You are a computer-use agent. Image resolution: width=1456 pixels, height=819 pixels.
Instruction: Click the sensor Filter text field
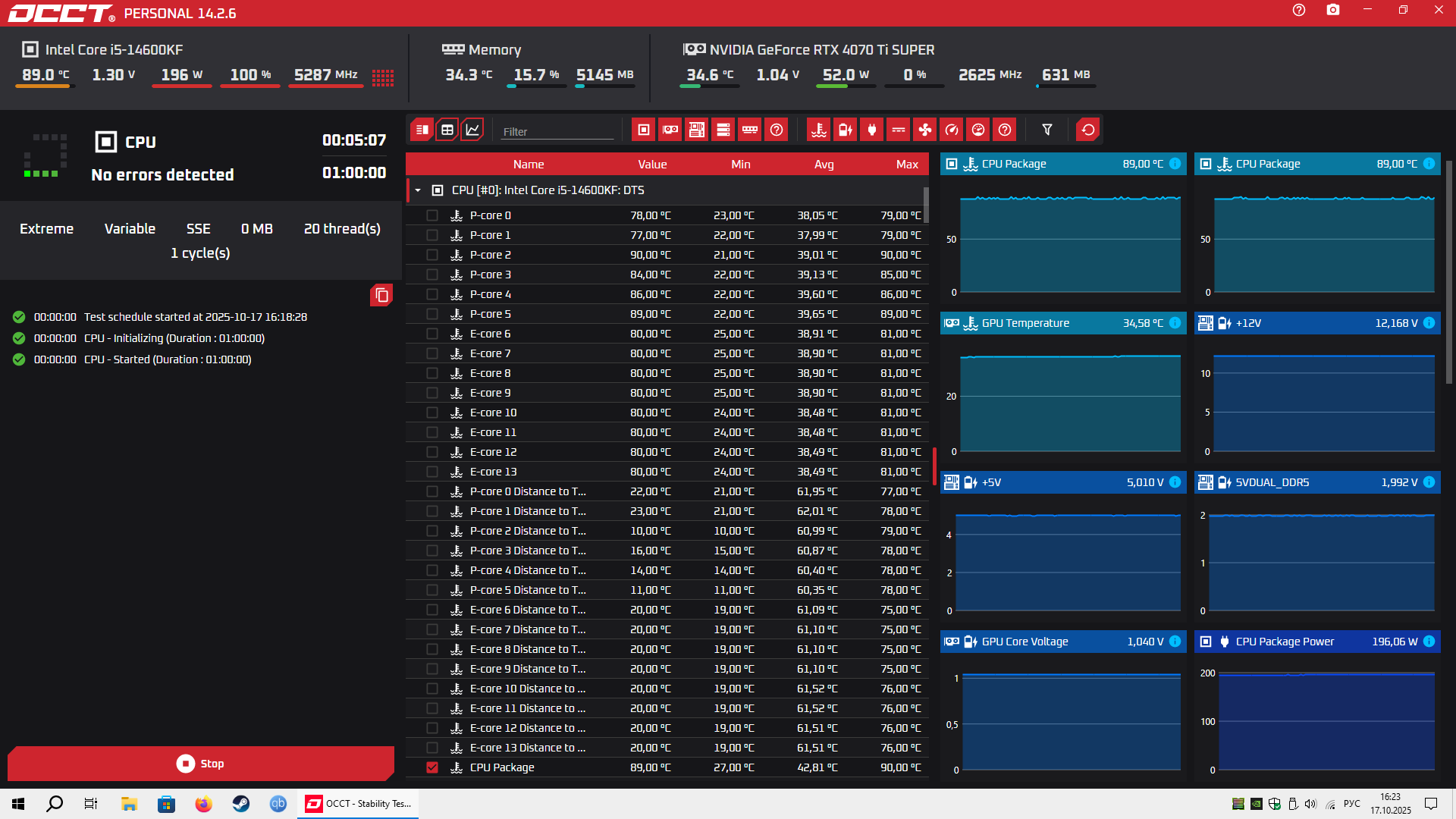(x=557, y=131)
